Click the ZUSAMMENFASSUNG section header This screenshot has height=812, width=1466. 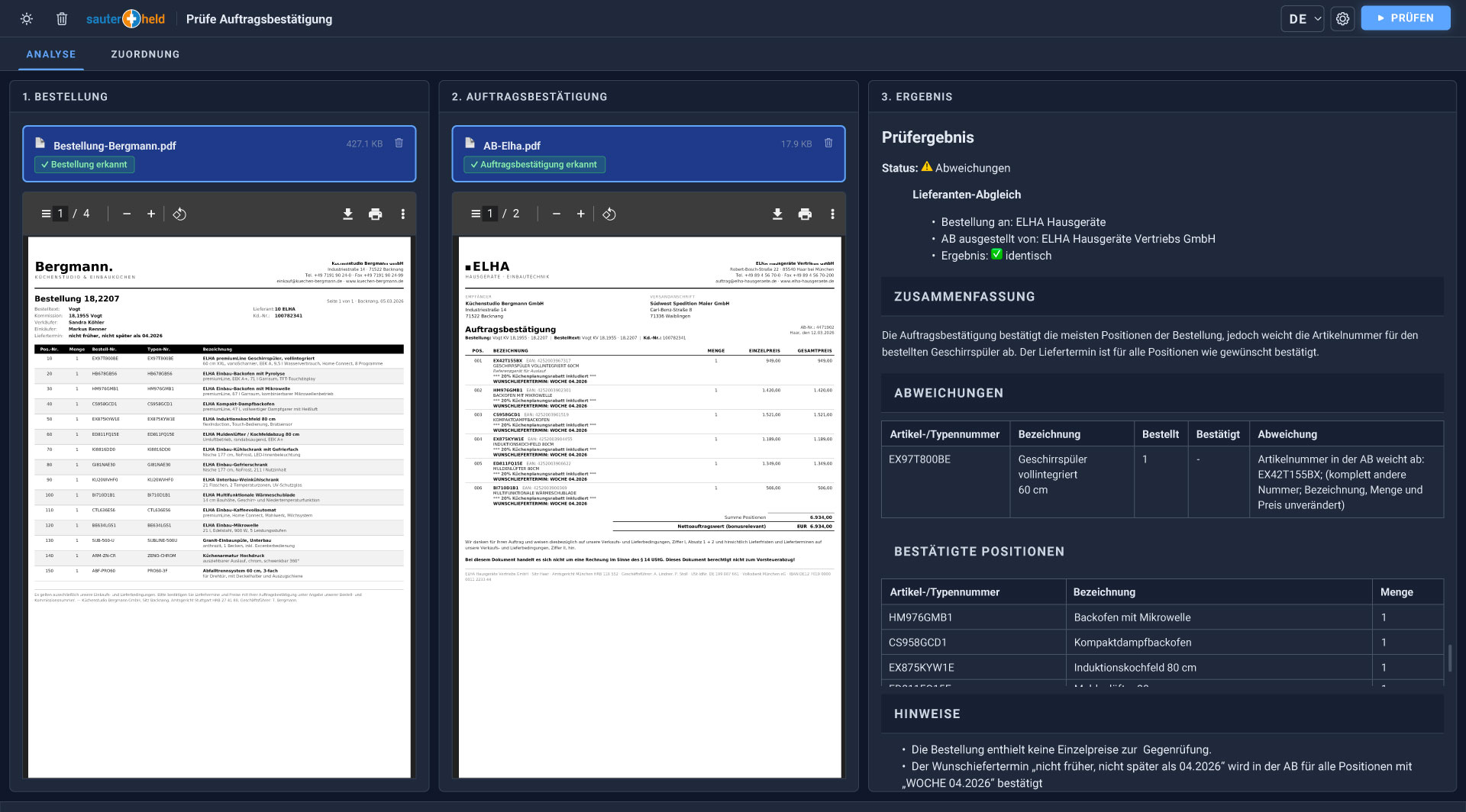point(1162,297)
